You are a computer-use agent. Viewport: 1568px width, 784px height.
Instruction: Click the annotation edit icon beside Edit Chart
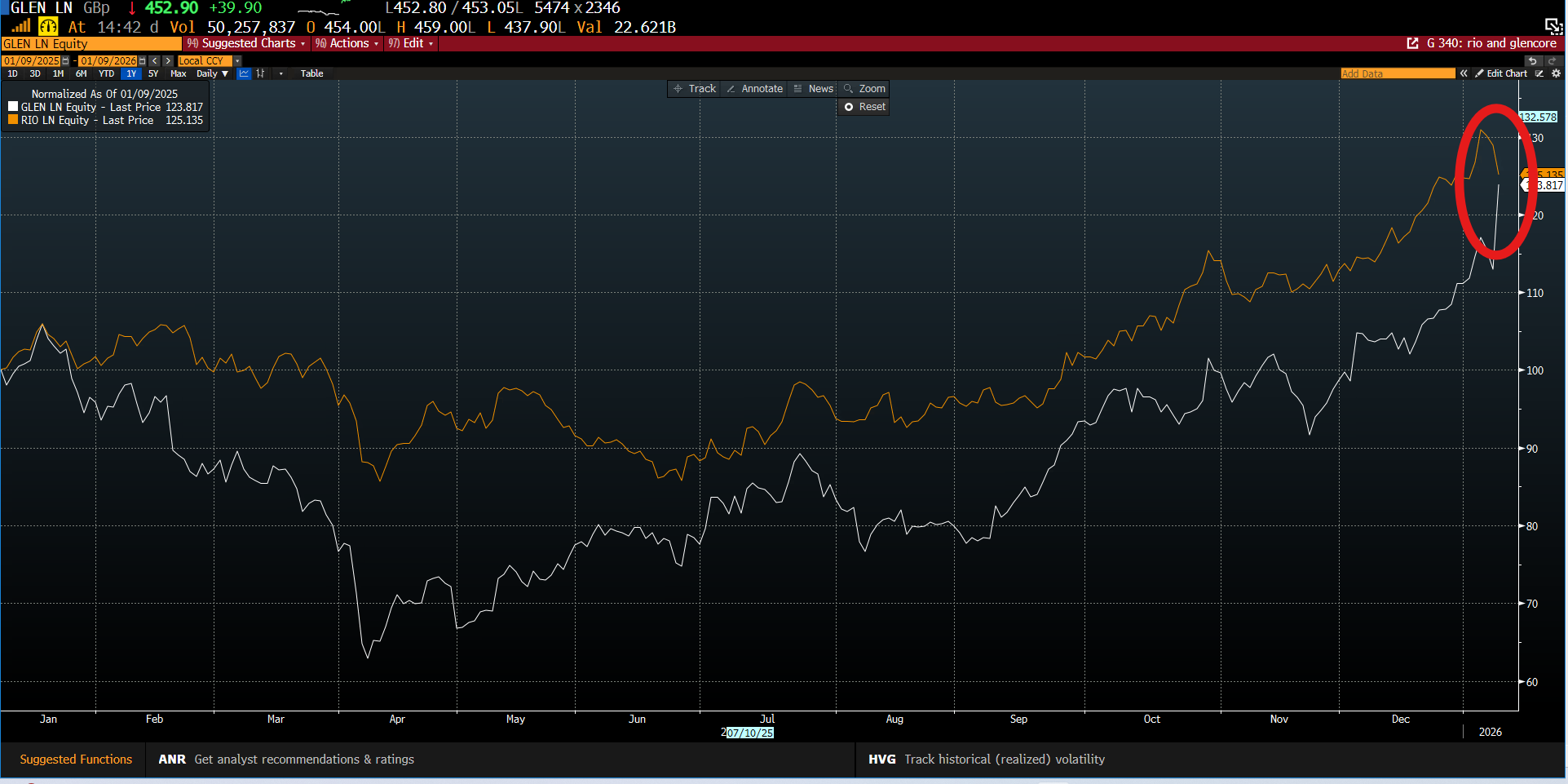point(1539,73)
